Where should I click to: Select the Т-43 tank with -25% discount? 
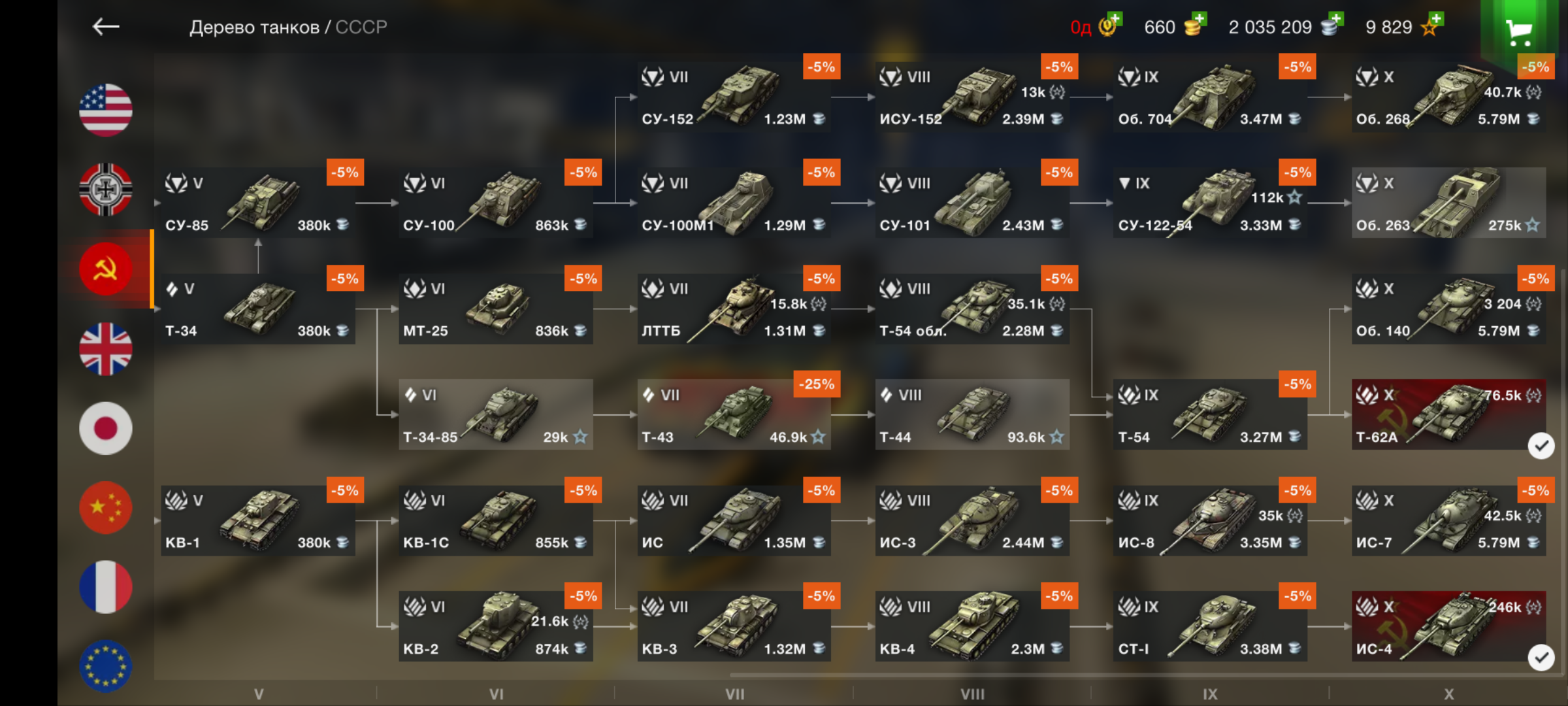tap(734, 414)
